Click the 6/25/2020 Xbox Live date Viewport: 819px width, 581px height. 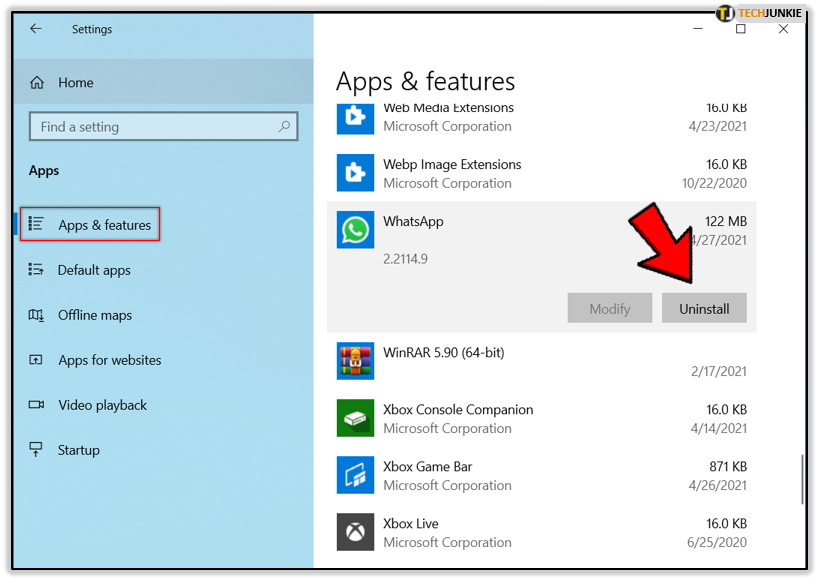click(x=717, y=542)
